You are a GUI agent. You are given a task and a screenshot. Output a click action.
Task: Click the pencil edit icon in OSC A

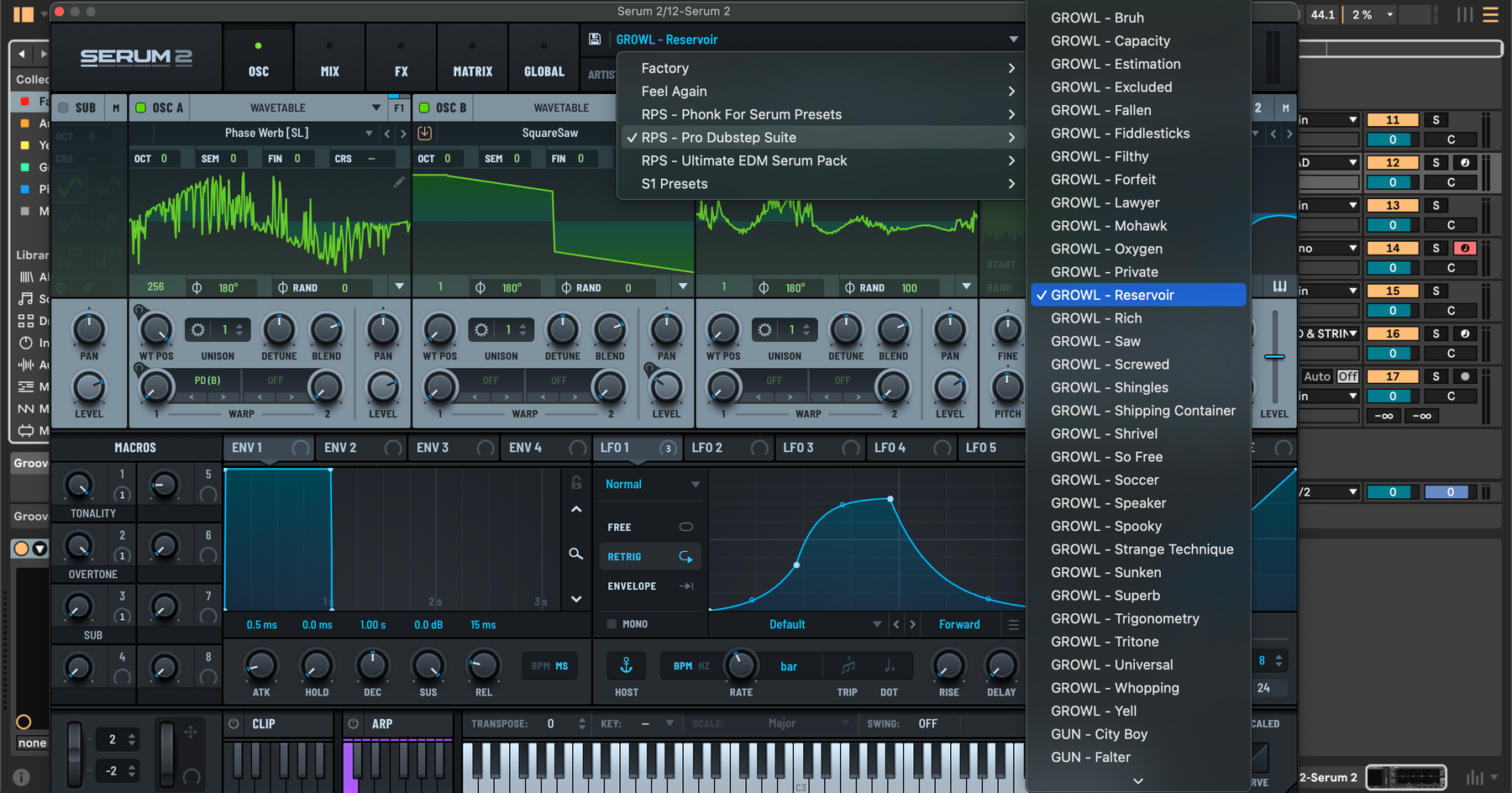(399, 182)
